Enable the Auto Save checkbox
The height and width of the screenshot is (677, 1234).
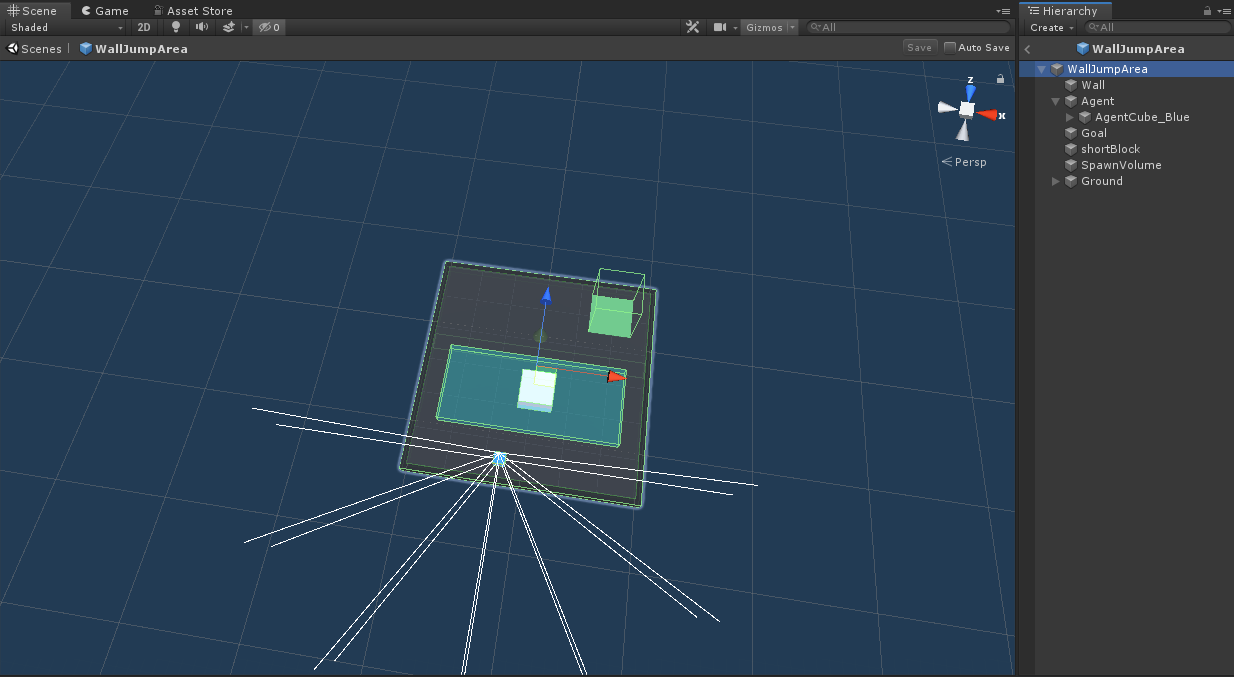[x=950, y=47]
